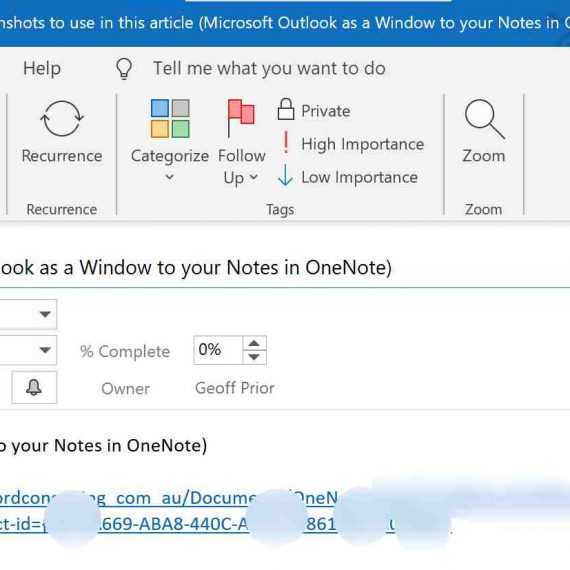This screenshot has height=570, width=570.
Task: Open the lower combo box beside % Complete
Action: pyautogui.click(x=45, y=350)
